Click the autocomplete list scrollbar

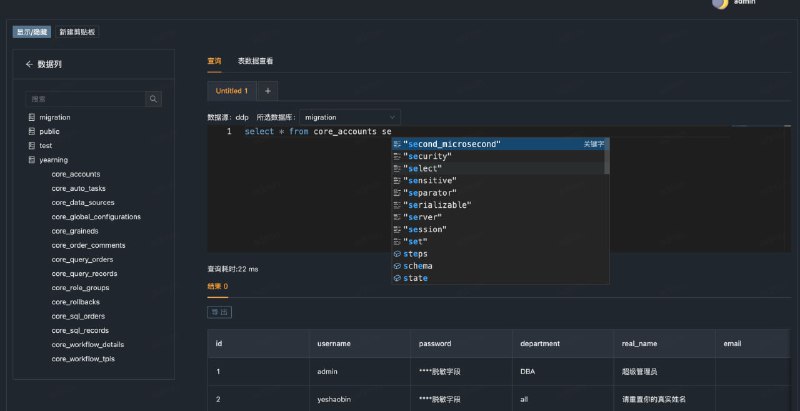(607, 156)
